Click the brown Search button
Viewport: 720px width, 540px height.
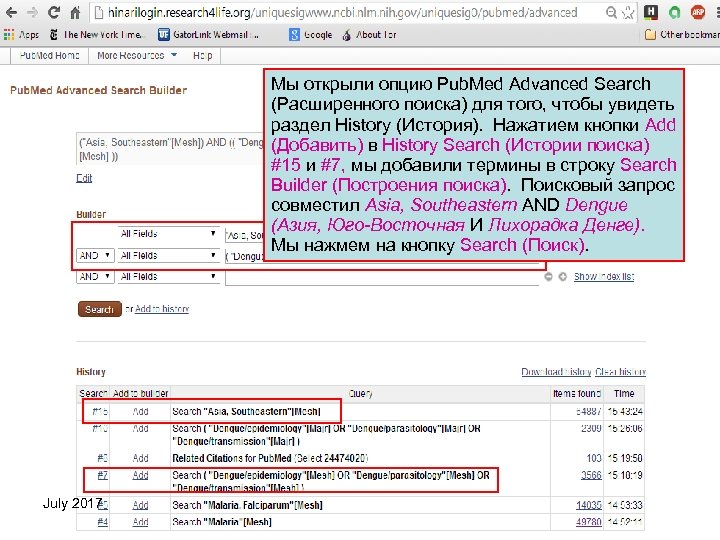(100, 309)
